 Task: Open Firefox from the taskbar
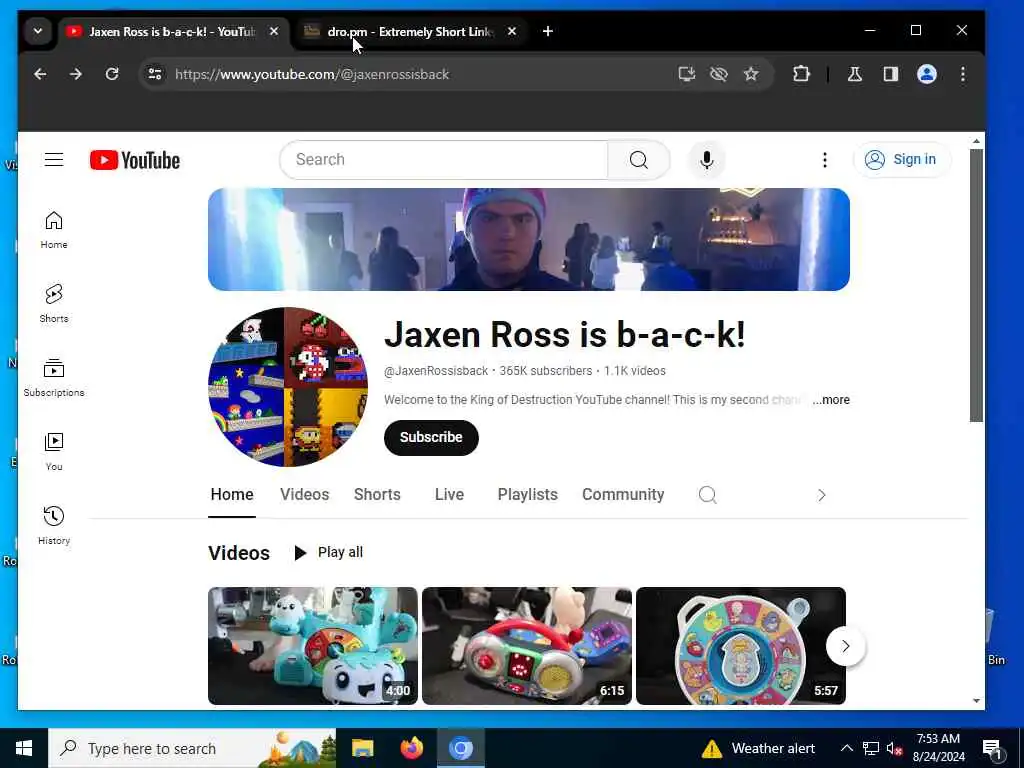click(x=411, y=748)
